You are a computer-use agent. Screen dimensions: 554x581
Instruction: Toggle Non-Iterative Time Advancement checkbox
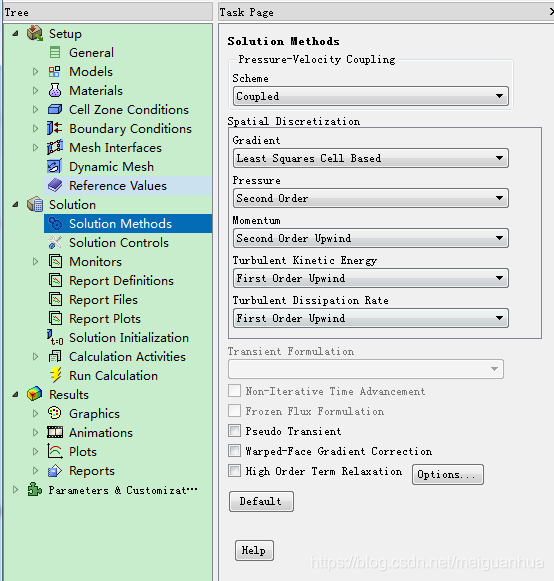234,391
